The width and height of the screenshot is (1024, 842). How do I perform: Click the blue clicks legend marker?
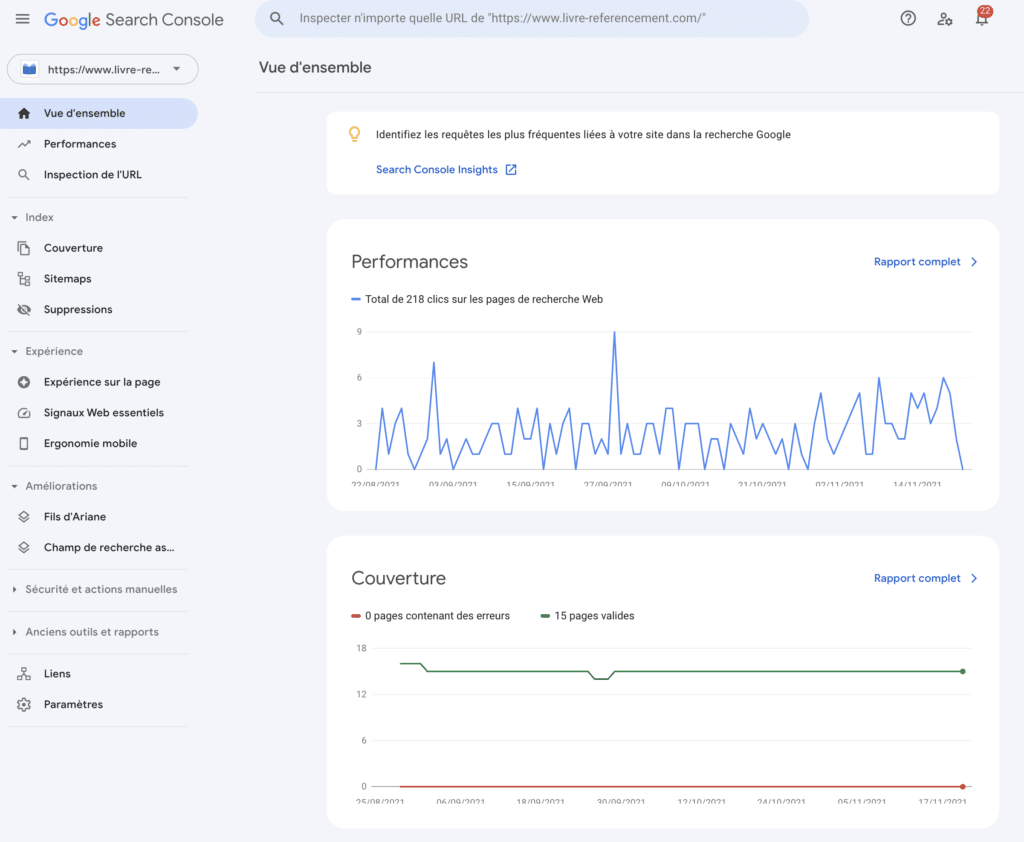click(356, 299)
